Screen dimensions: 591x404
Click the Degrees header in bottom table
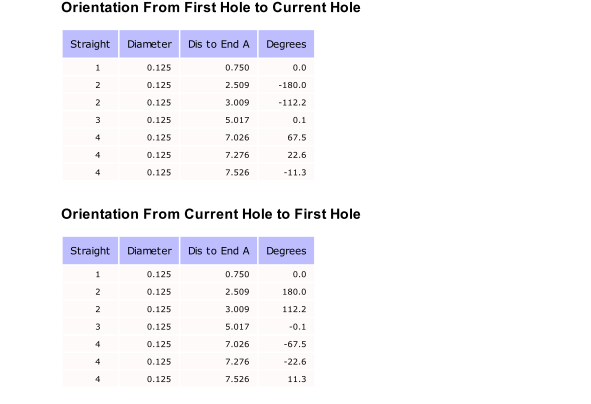[286, 251]
